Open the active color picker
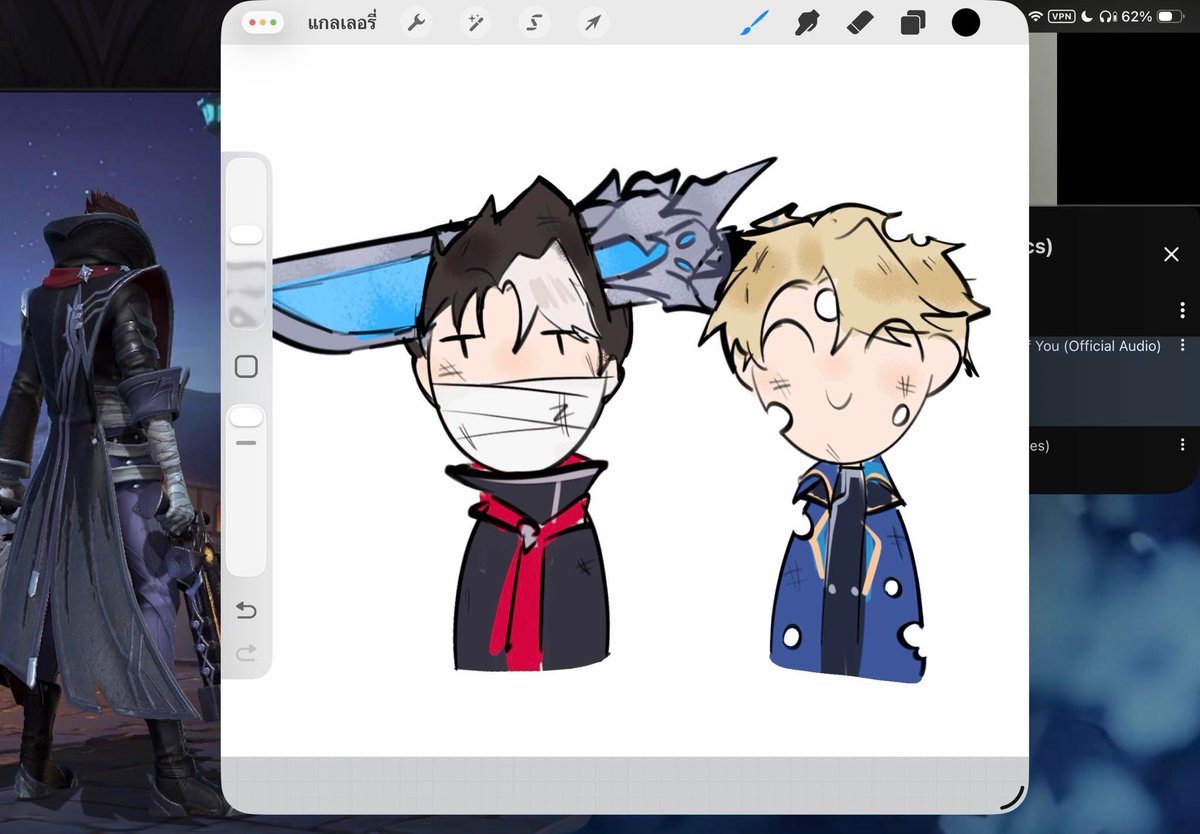Image resolution: width=1200 pixels, height=834 pixels. tap(964, 22)
